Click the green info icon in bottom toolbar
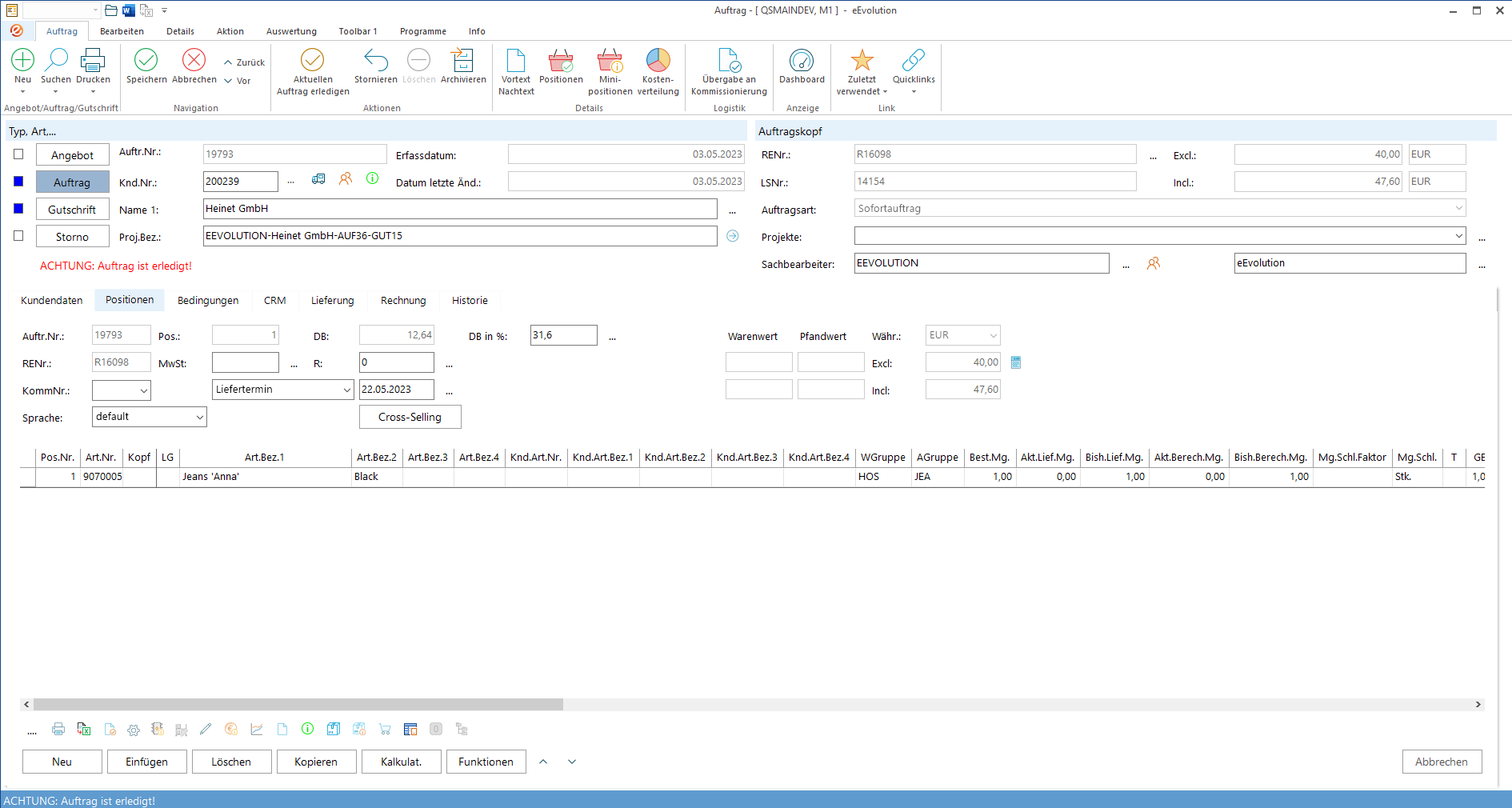Screen dimensions: 1512x808 (x=307, y=729)
